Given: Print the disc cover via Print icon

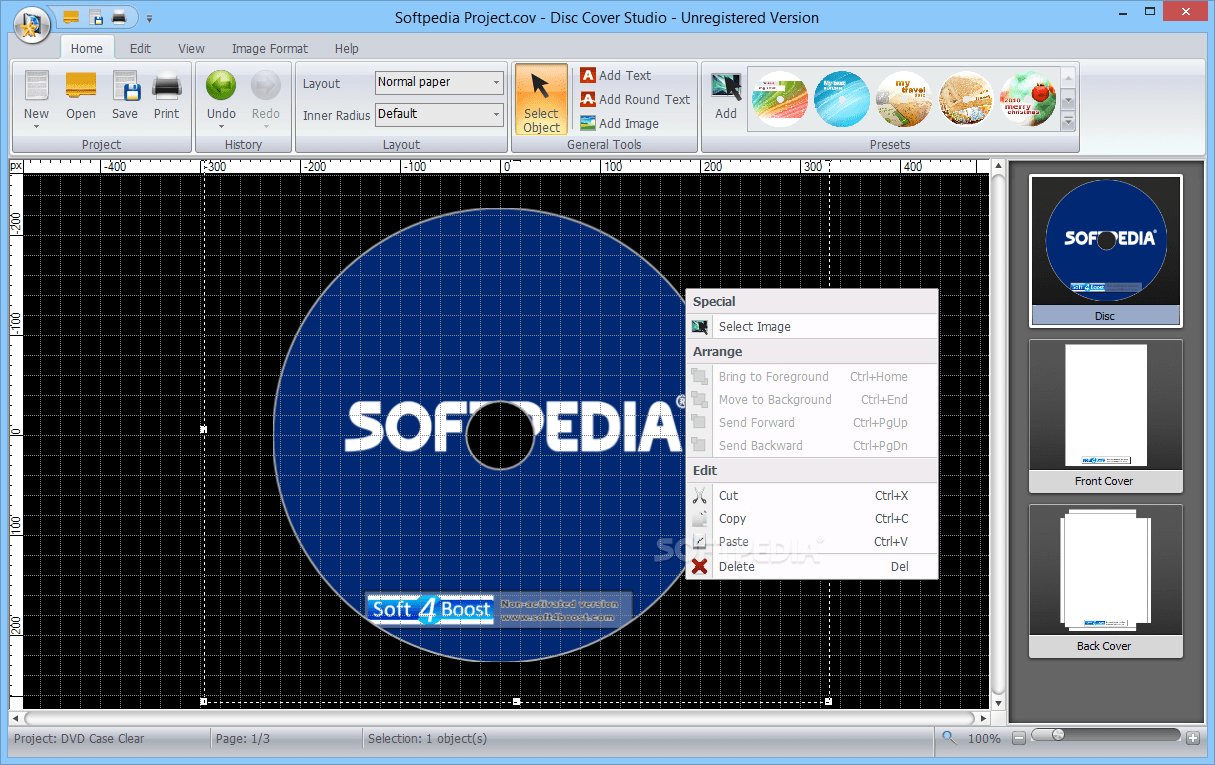Looking at the screenshot, I should [166, 95].
